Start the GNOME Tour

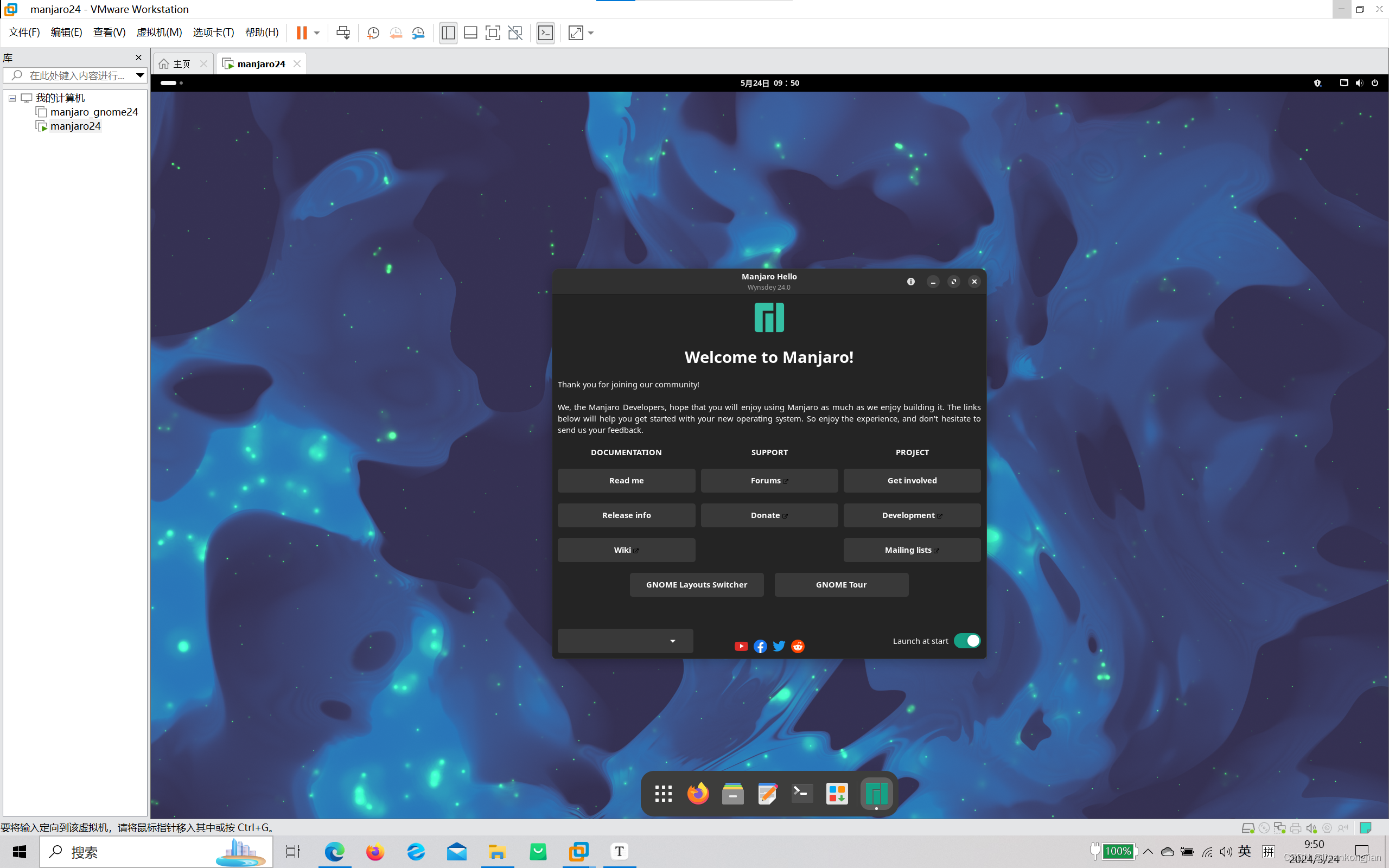(842, 584)
